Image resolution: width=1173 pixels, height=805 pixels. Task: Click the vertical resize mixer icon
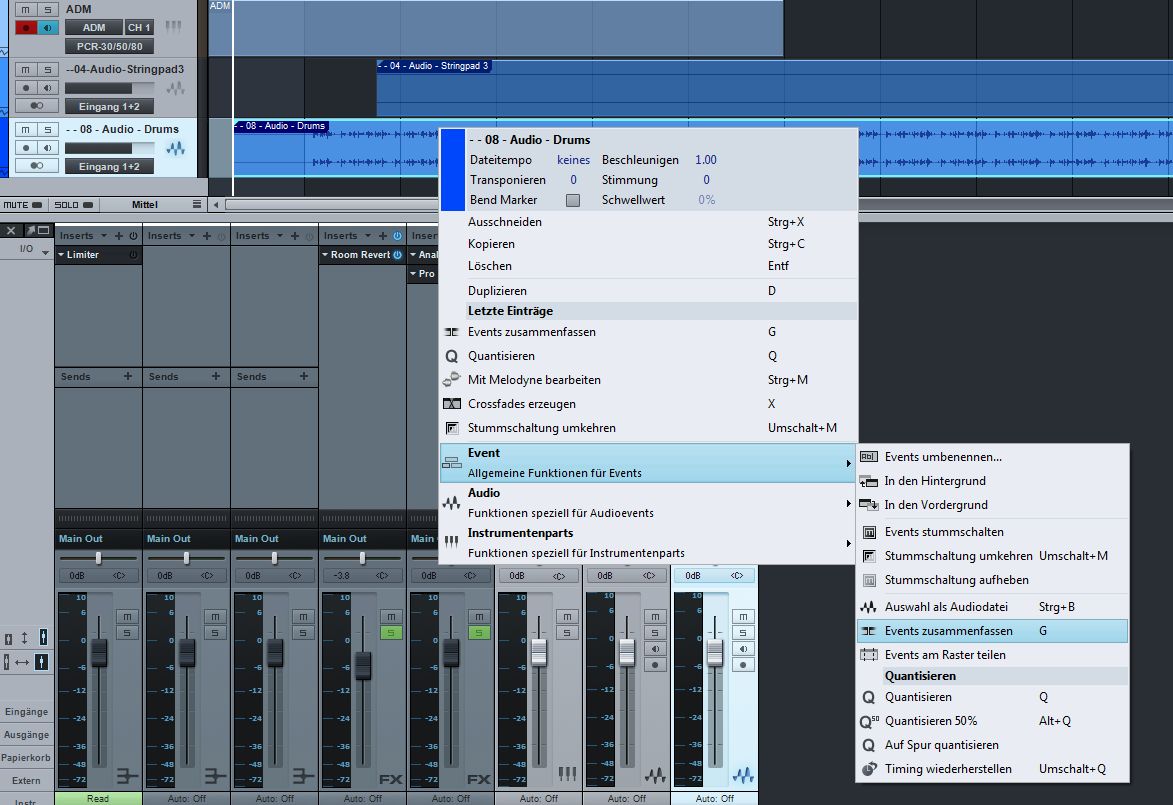(25, 637)
